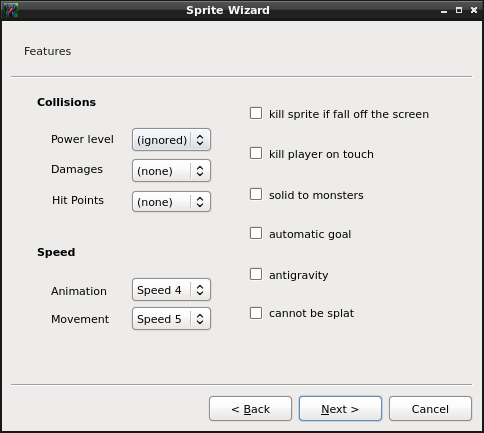Click the Features page heading
The image size is (484, 433).
47,51
